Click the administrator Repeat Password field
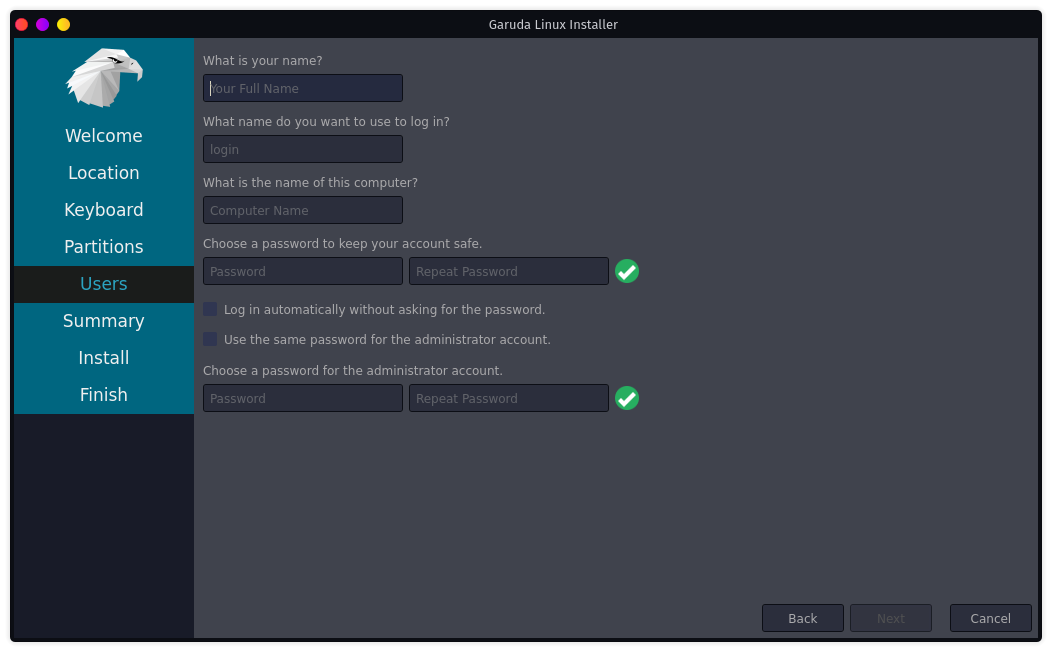Viewport: 1052px width, 652px height. pos(508,398)
